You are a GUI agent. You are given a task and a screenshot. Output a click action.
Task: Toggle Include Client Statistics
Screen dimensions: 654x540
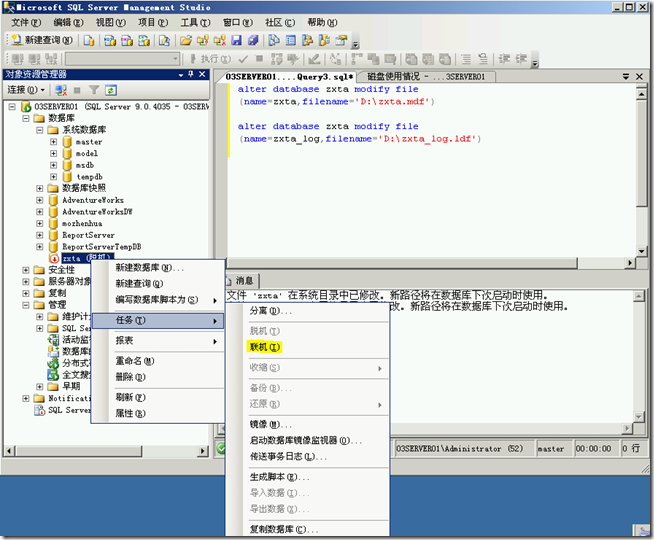(373, 59)
